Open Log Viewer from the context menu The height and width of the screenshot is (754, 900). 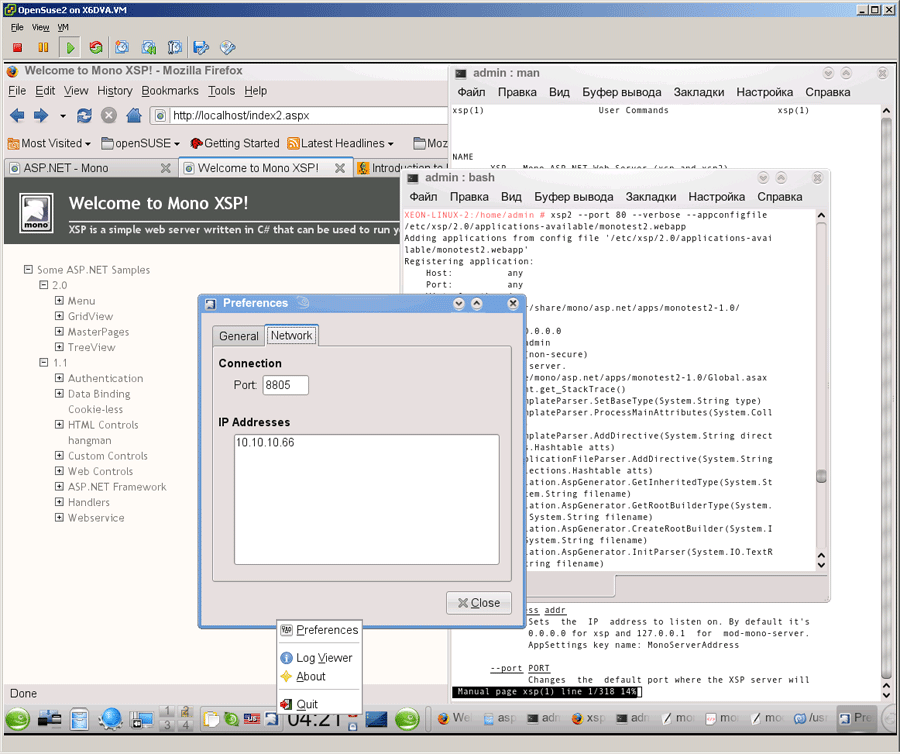click(319, 658)
